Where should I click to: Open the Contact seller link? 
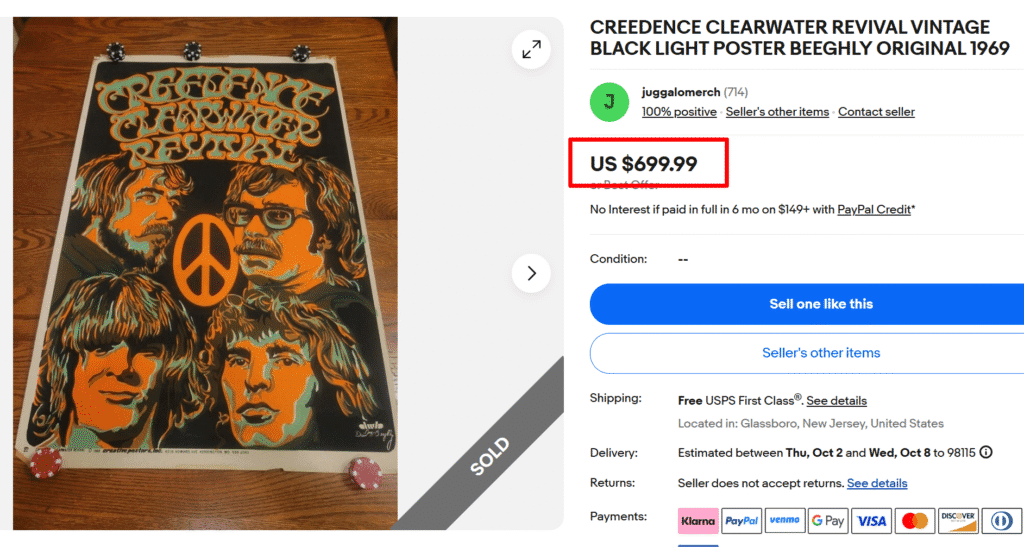(x=876, y=112)
